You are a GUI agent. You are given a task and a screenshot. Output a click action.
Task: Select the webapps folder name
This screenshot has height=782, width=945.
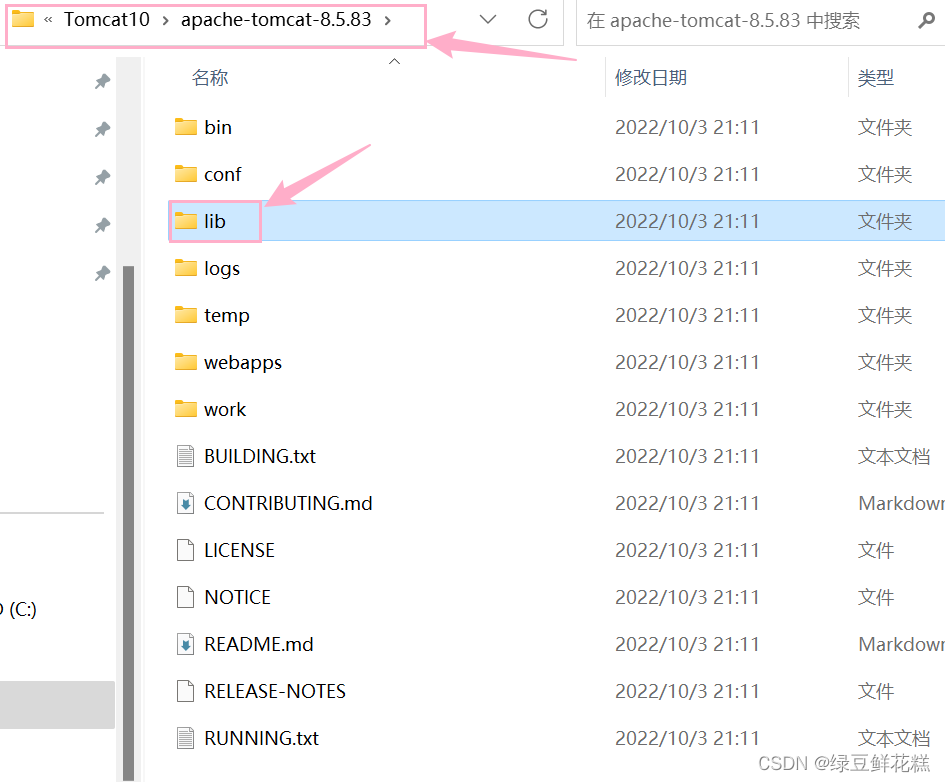pos(243,362)
